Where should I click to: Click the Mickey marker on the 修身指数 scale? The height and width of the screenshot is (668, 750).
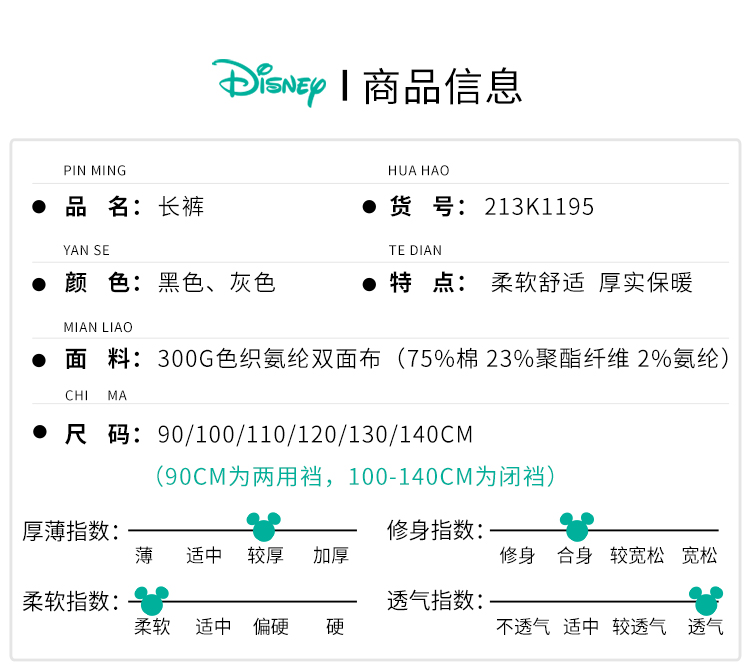point(577,528)
